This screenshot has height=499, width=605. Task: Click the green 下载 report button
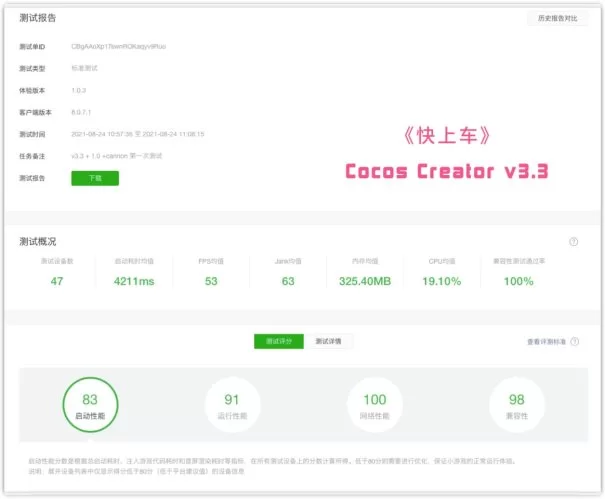pos(94,178)
